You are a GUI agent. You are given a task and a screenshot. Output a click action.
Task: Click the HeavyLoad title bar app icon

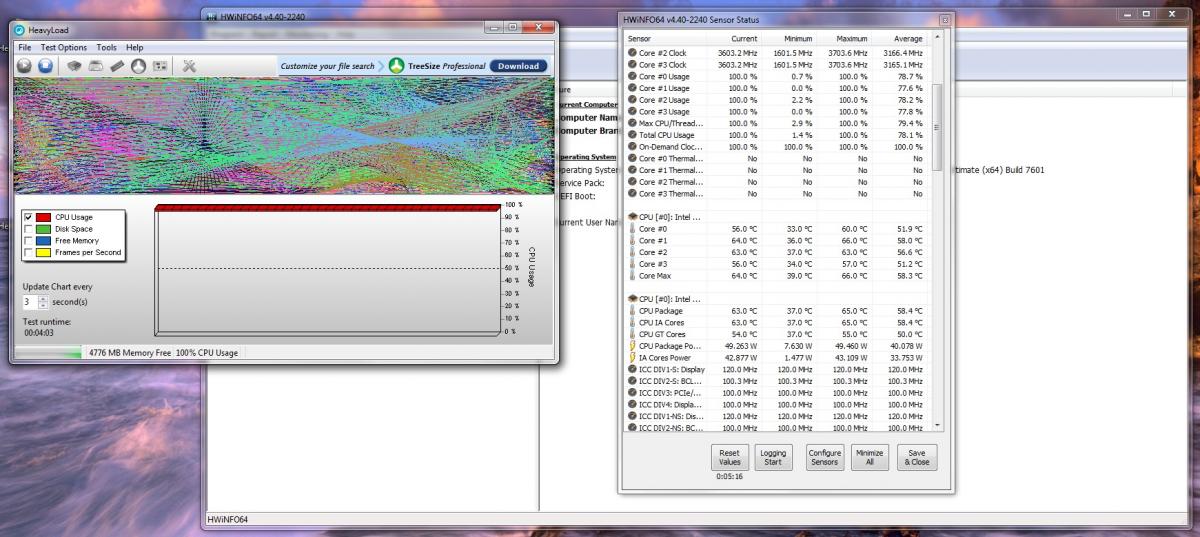click(x=21, y=30)
